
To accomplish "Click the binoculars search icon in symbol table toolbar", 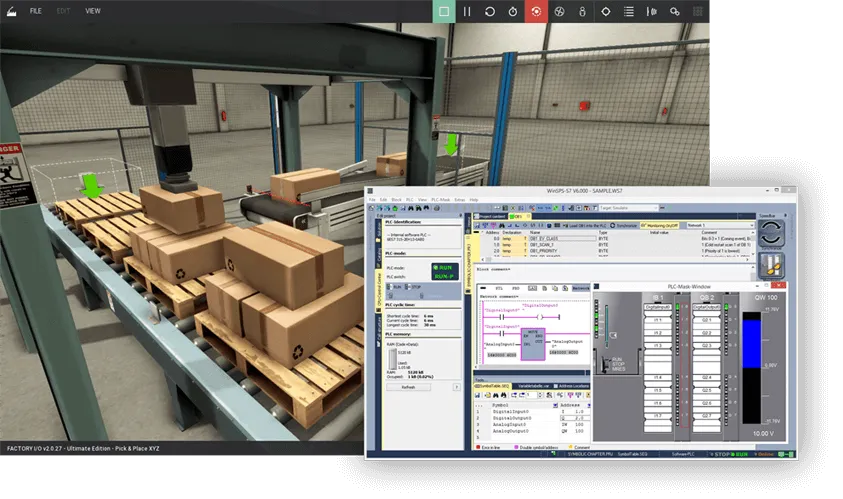I will pos(496,395).
